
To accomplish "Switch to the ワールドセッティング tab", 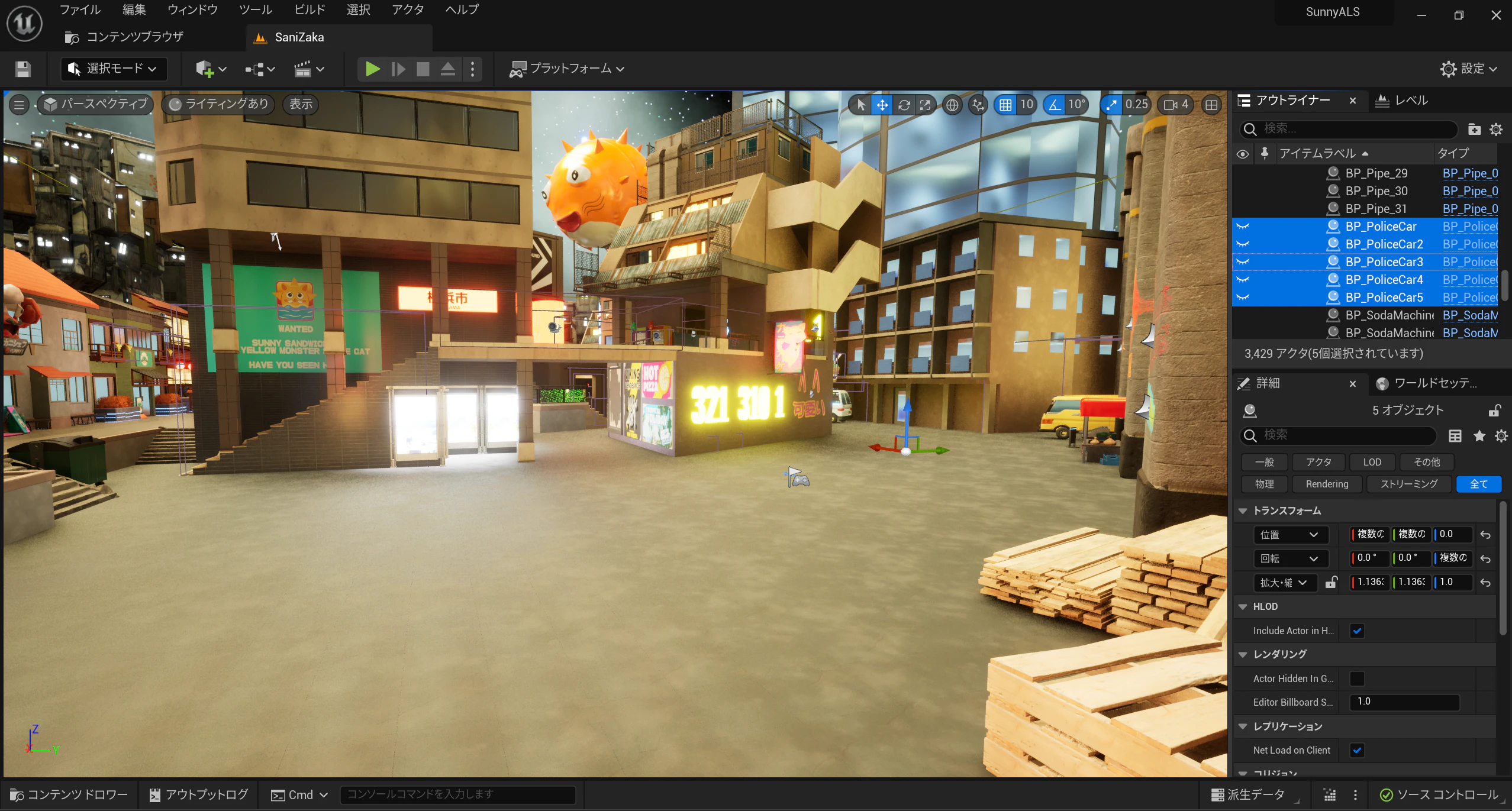I will tap(1427, 383).
